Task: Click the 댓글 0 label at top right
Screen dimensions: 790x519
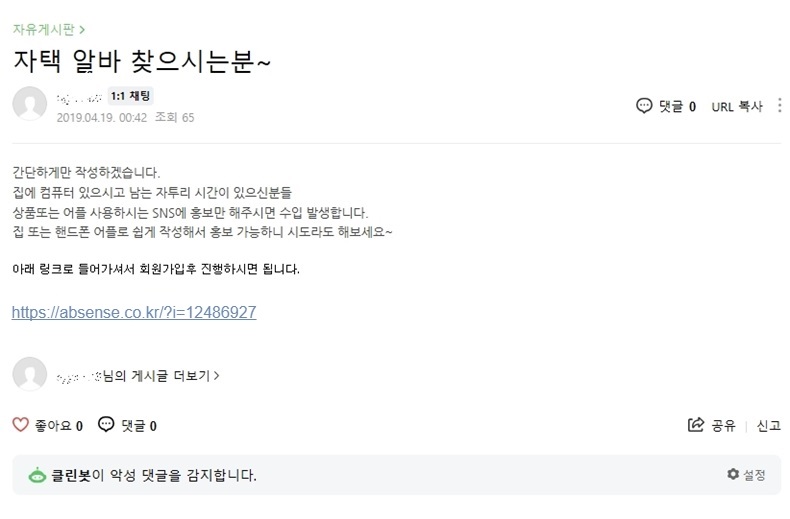Action: [x=678, y=106]
